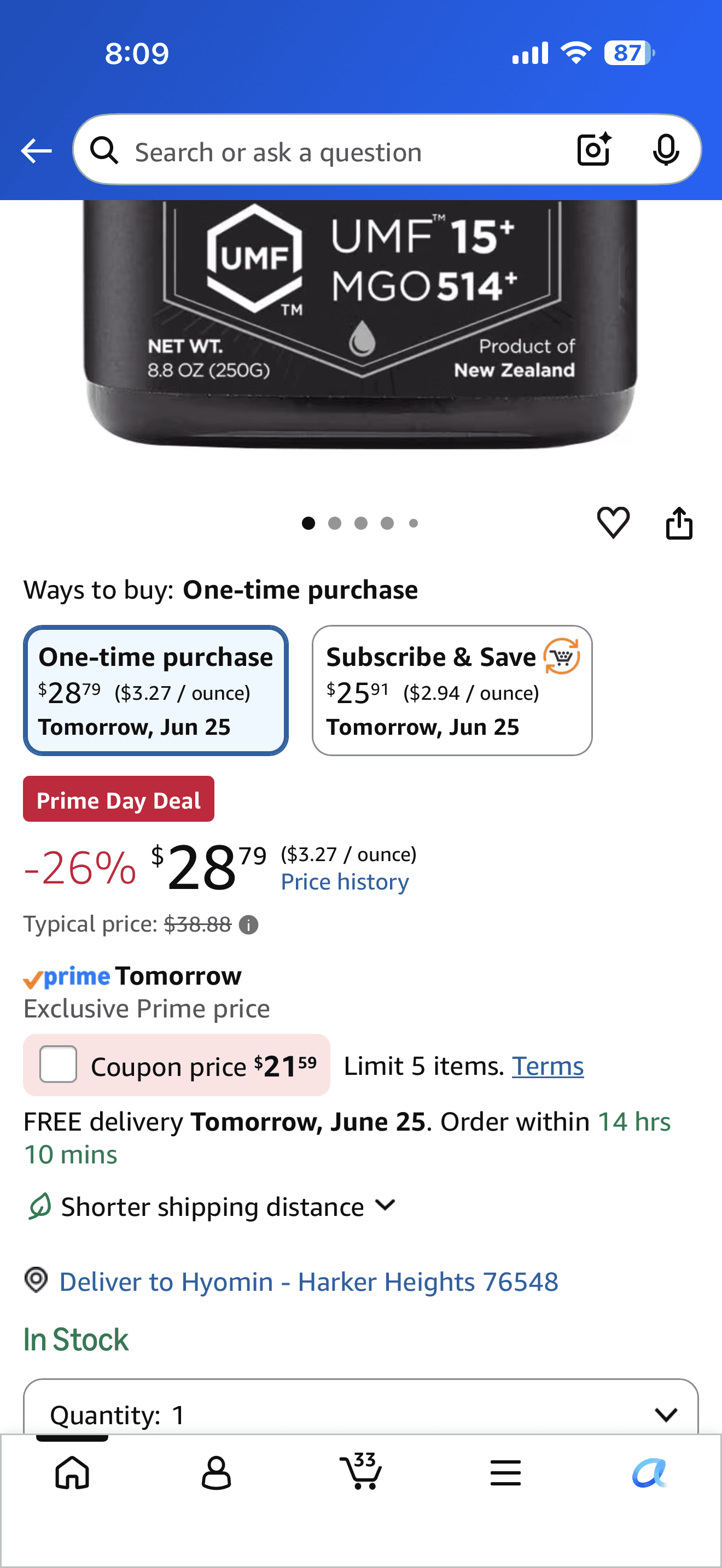The image size is (722, 1568).
Task: Tap the microphone voice search icon
Action: tap(666, 150)
